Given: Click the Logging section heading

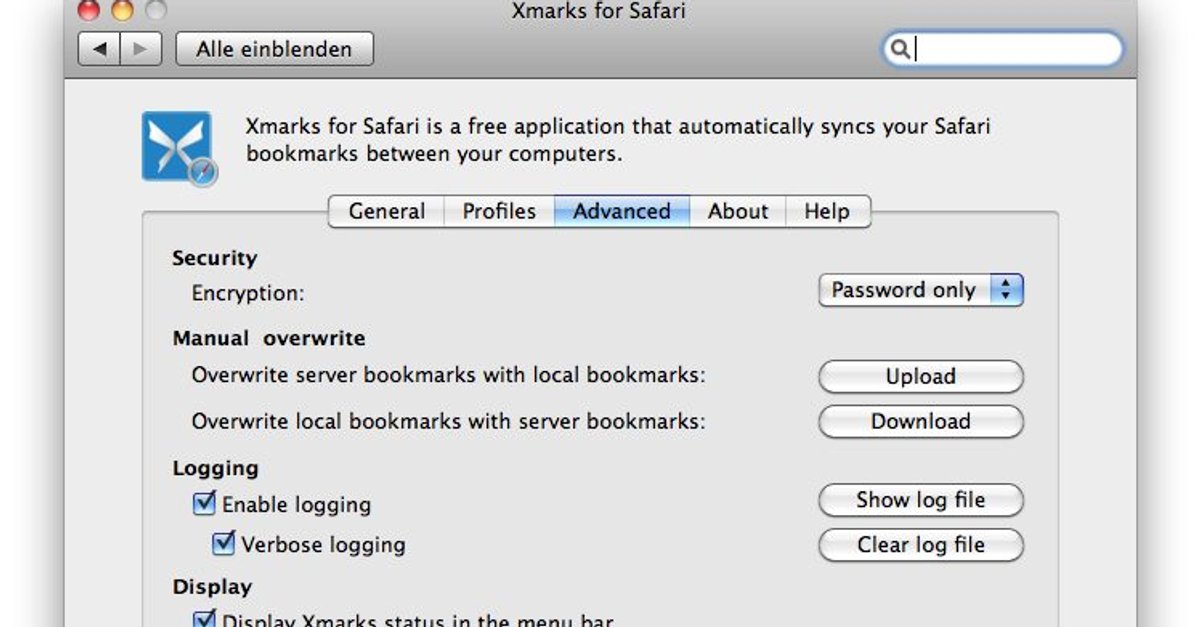Looking at the screenshot, I should 215,468.
